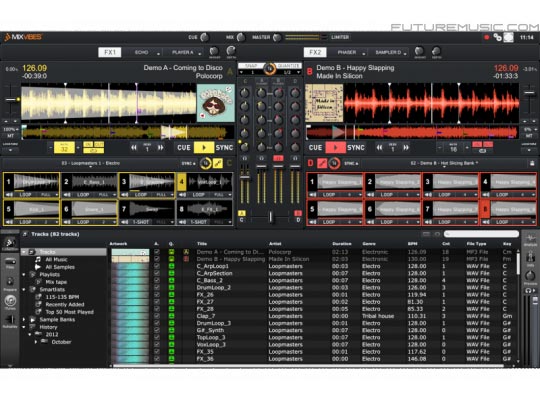Click deck B seek-back double arrow icon

click(x=379, y=148)
